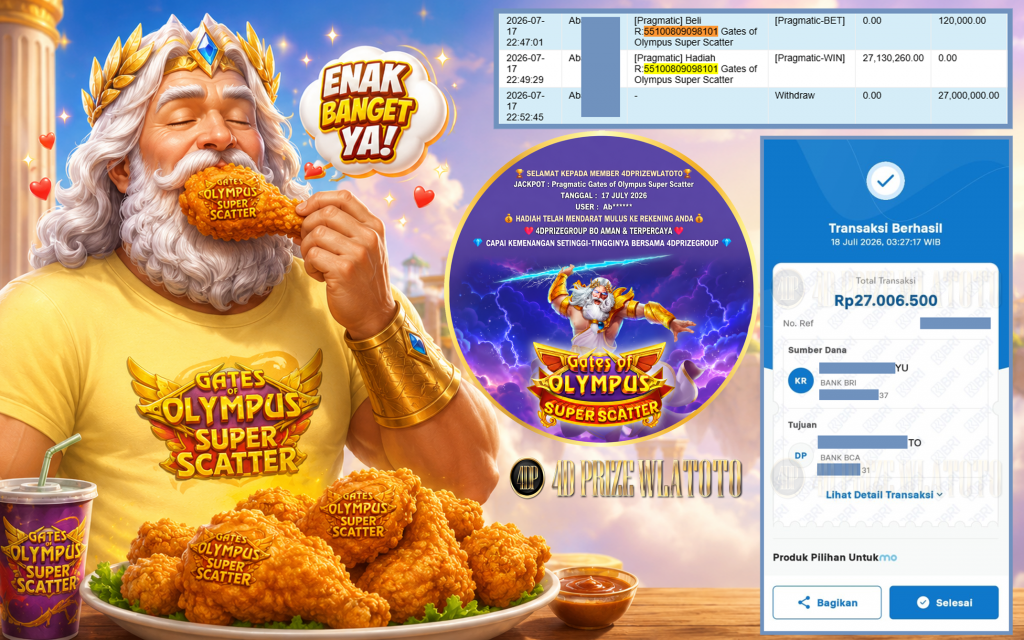
Task: Expand Lihat Detail Transaksi
Action: coord(884,494)
